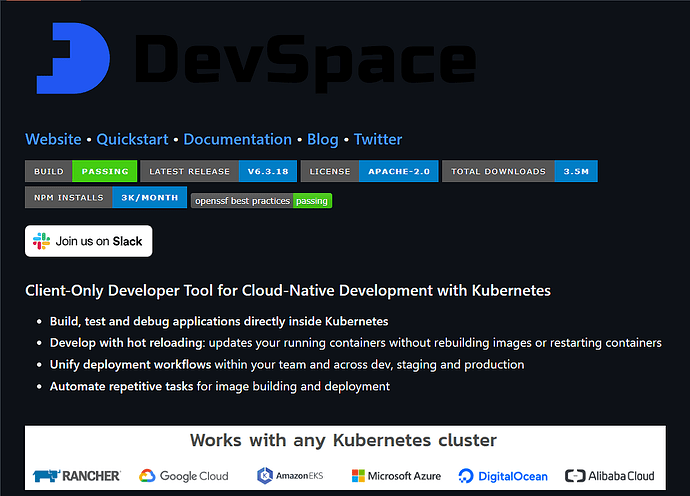
Task: Click the Total Downloads 3.5M badge
Action: click(x=520, y=171)
